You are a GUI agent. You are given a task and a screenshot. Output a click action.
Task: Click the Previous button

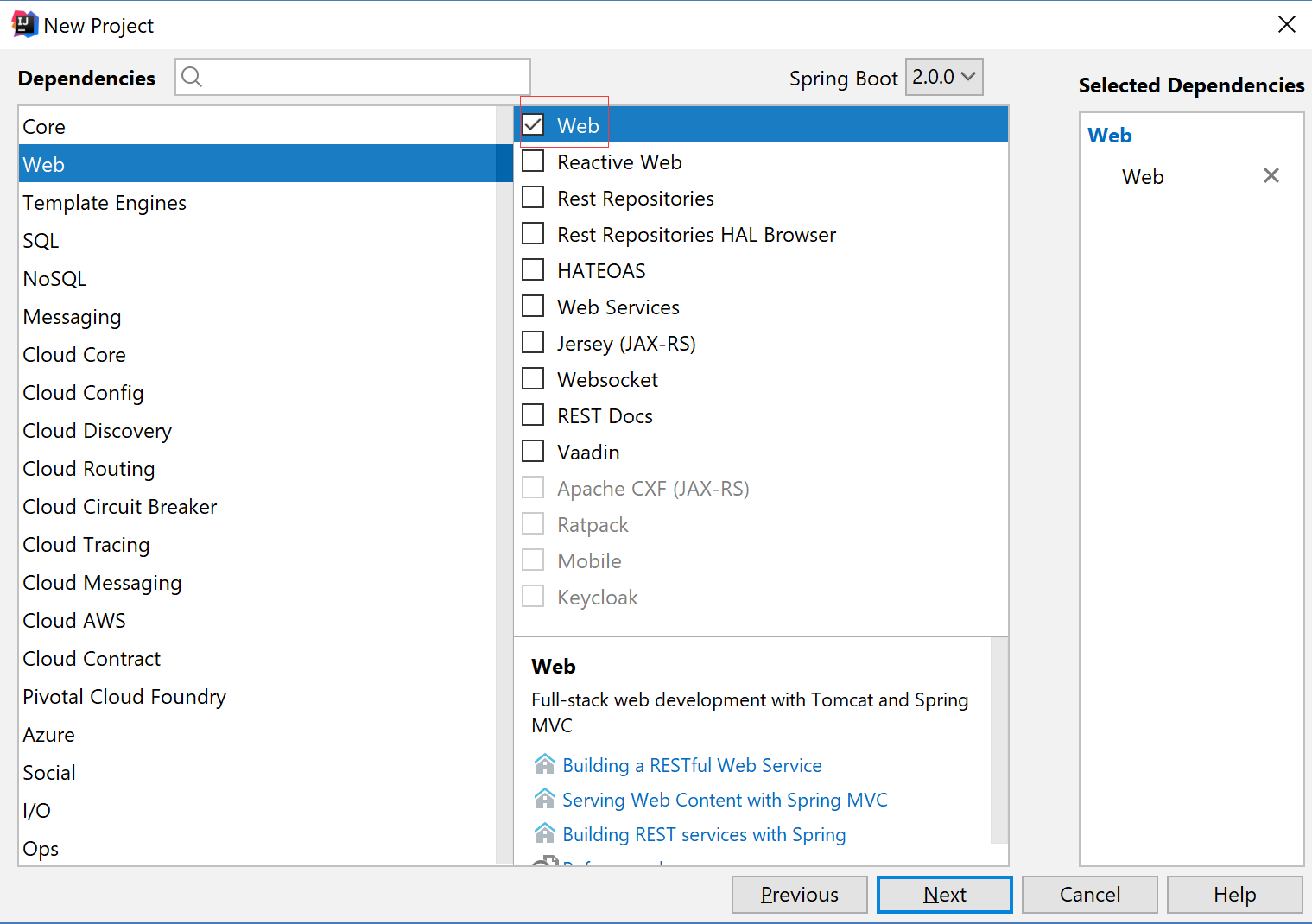(799, 895)
